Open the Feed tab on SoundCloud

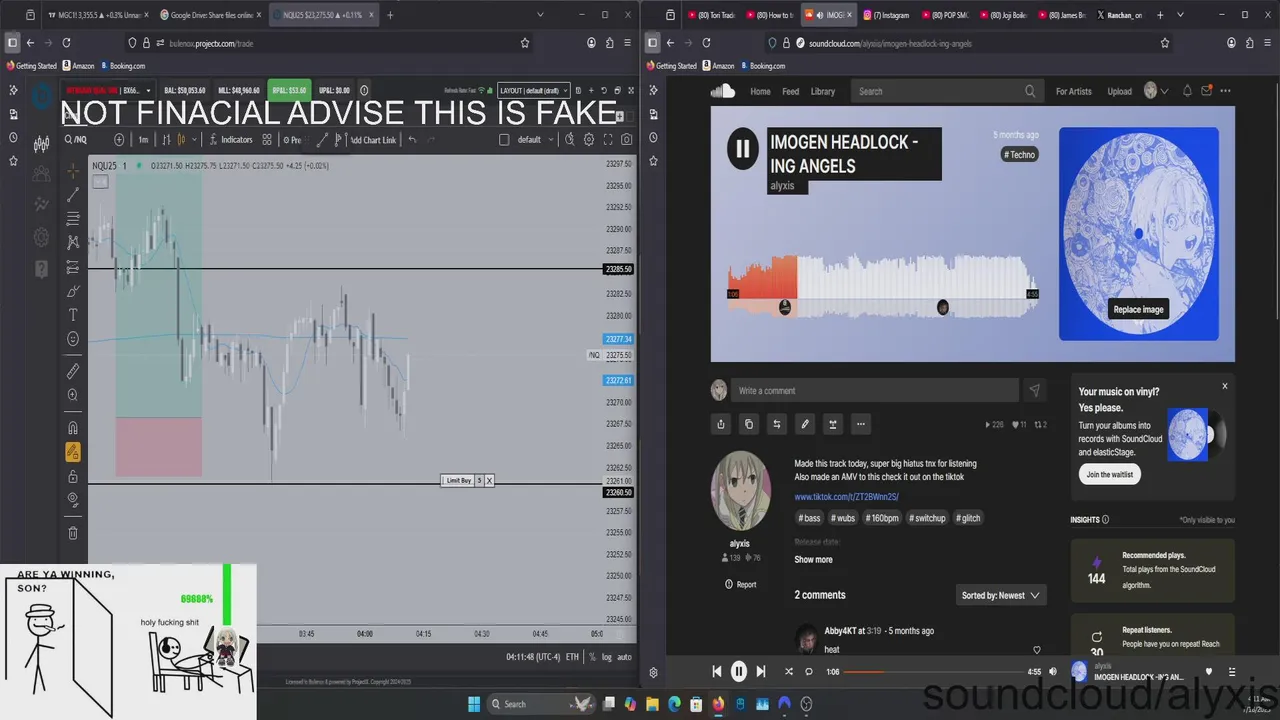[x=790, y=91]
